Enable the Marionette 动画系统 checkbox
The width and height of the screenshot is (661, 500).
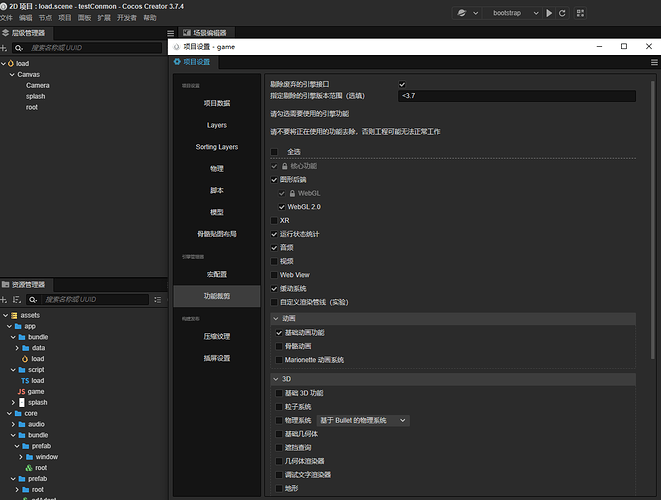coord(279,360)
